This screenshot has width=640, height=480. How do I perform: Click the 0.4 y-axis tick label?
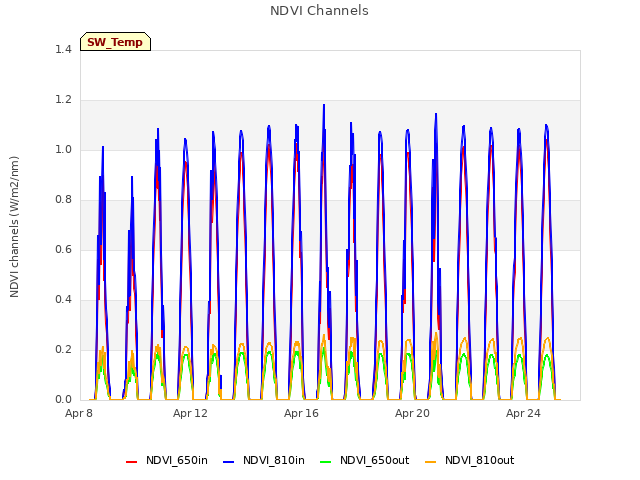point(63,300)
